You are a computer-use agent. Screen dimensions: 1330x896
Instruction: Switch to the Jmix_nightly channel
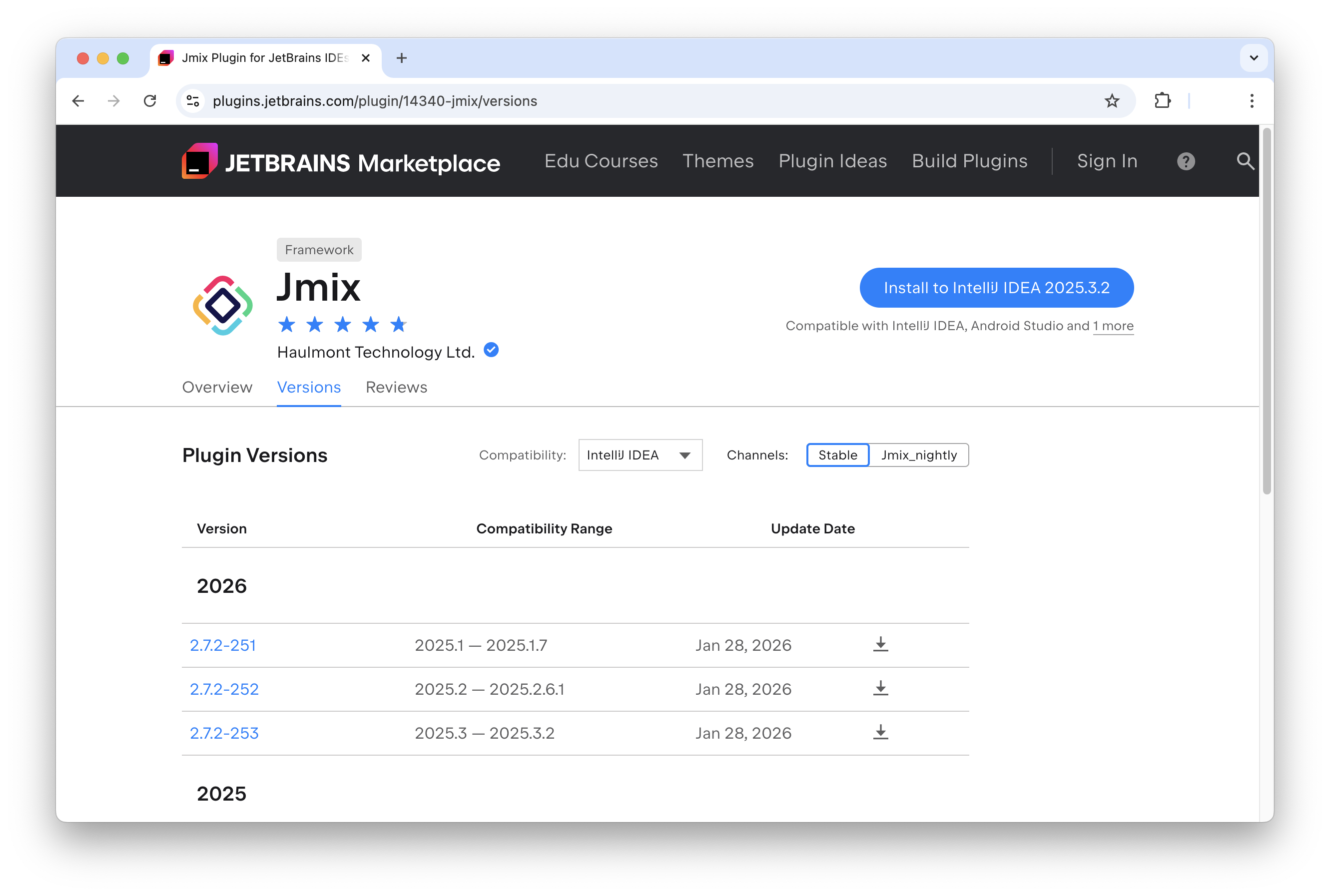tap(918, 455)
